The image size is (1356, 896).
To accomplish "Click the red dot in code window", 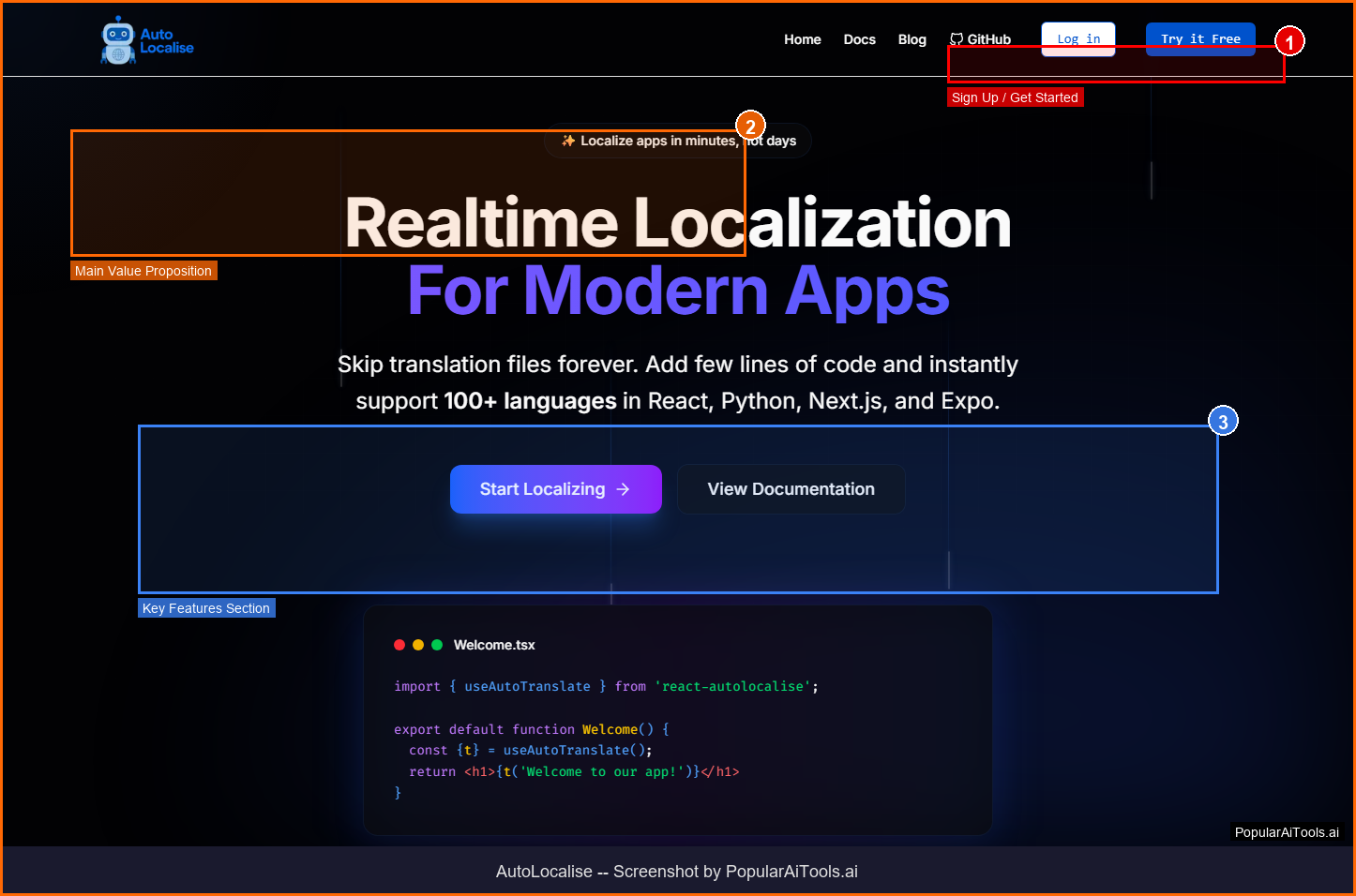I will (399, 645).
